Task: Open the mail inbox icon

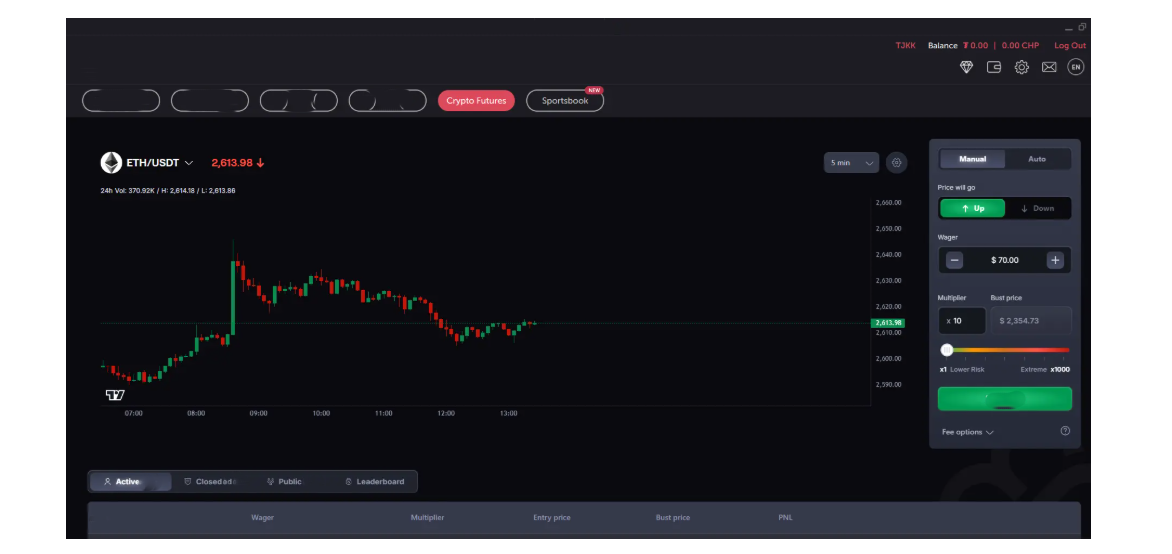Action: (x=1049, y=67)
